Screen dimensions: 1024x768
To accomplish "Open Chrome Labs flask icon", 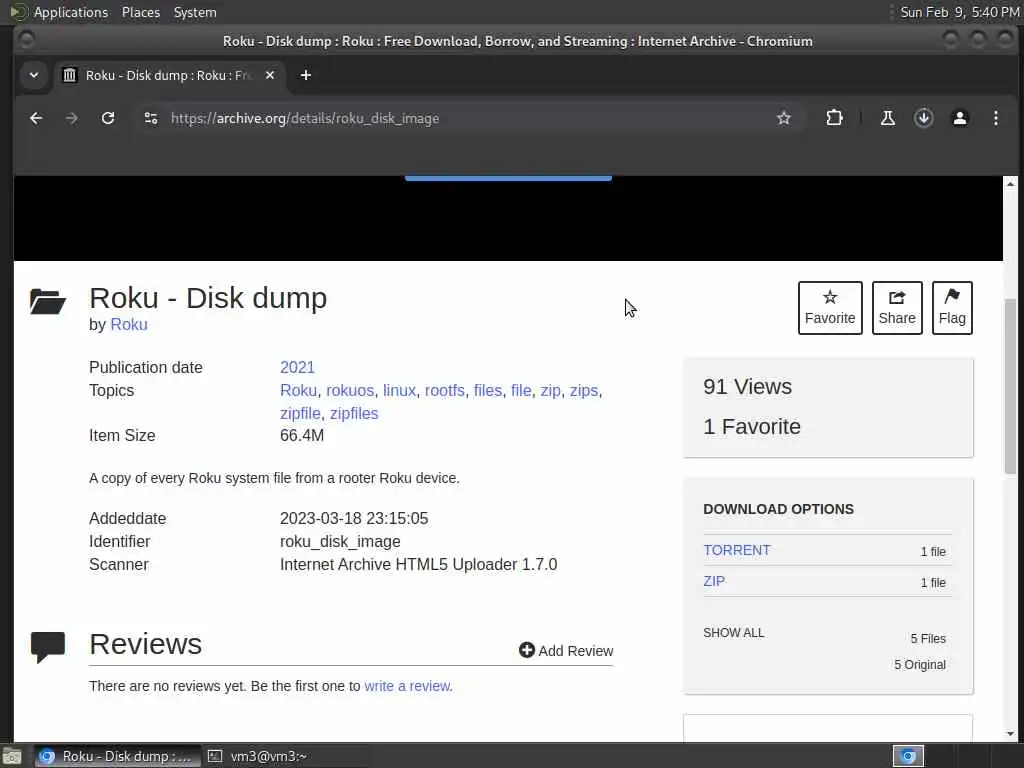I will point(888,118).
